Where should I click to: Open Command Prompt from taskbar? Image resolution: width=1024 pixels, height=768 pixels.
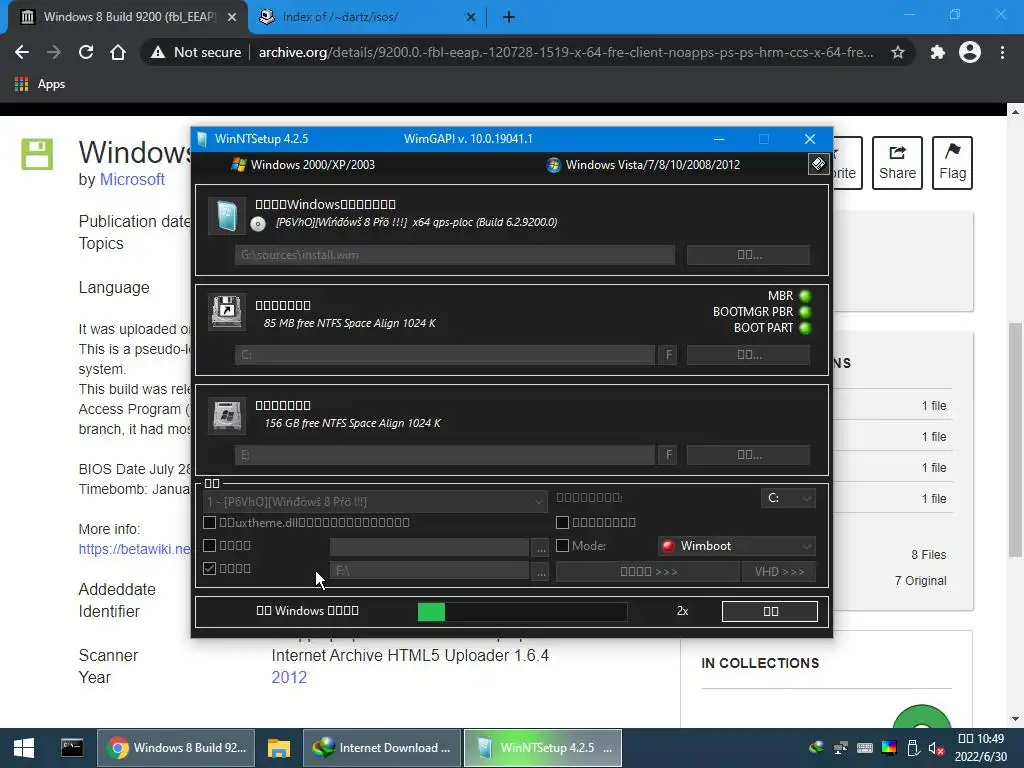pyautogui.click(x=72, y=748)
